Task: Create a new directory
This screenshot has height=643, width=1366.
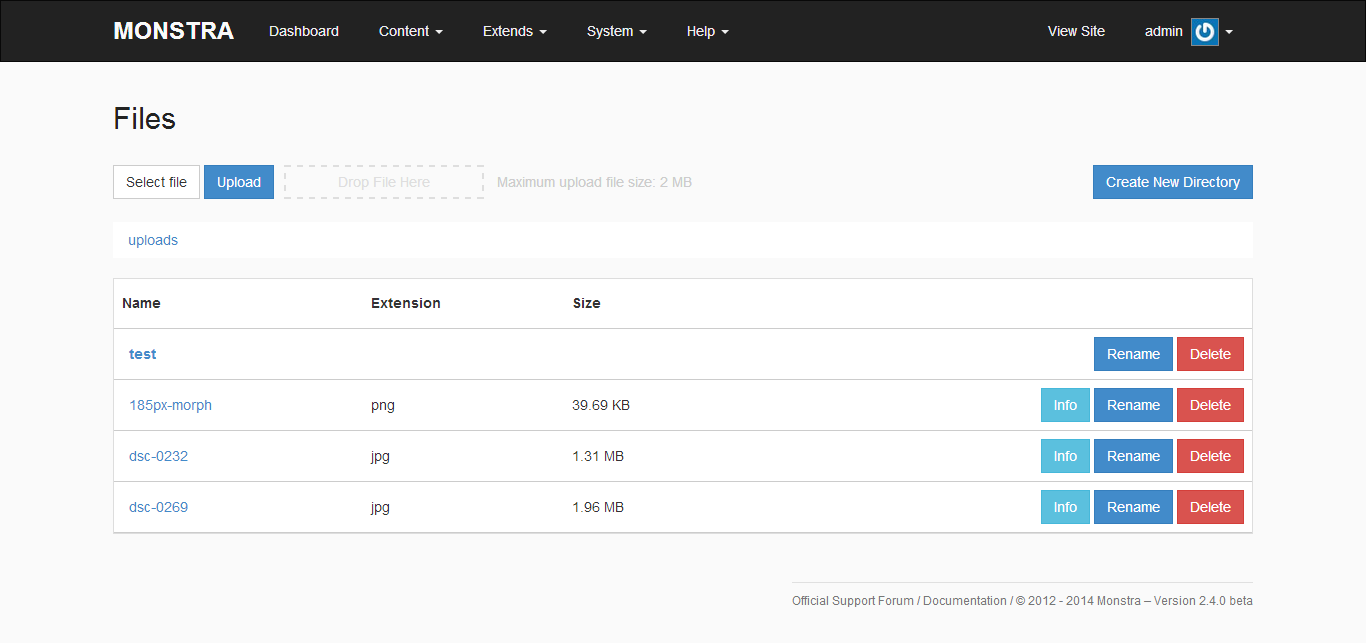Action: pyautogui.click(x=1172, y=182)
